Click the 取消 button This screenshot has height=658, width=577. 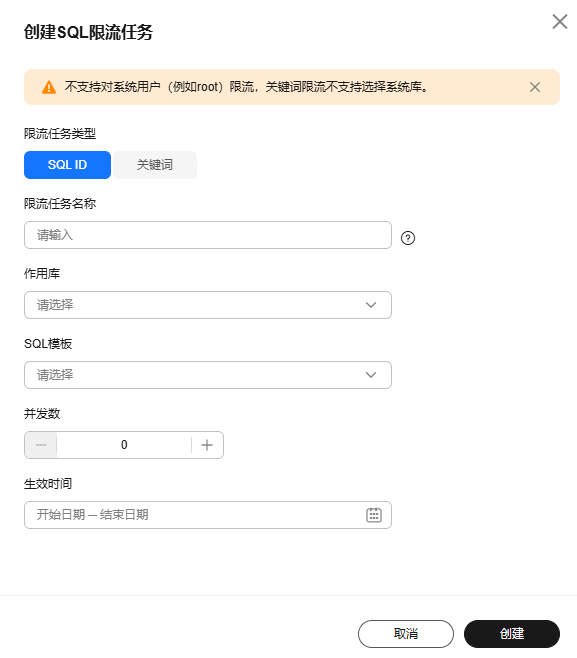coord(405,634)
